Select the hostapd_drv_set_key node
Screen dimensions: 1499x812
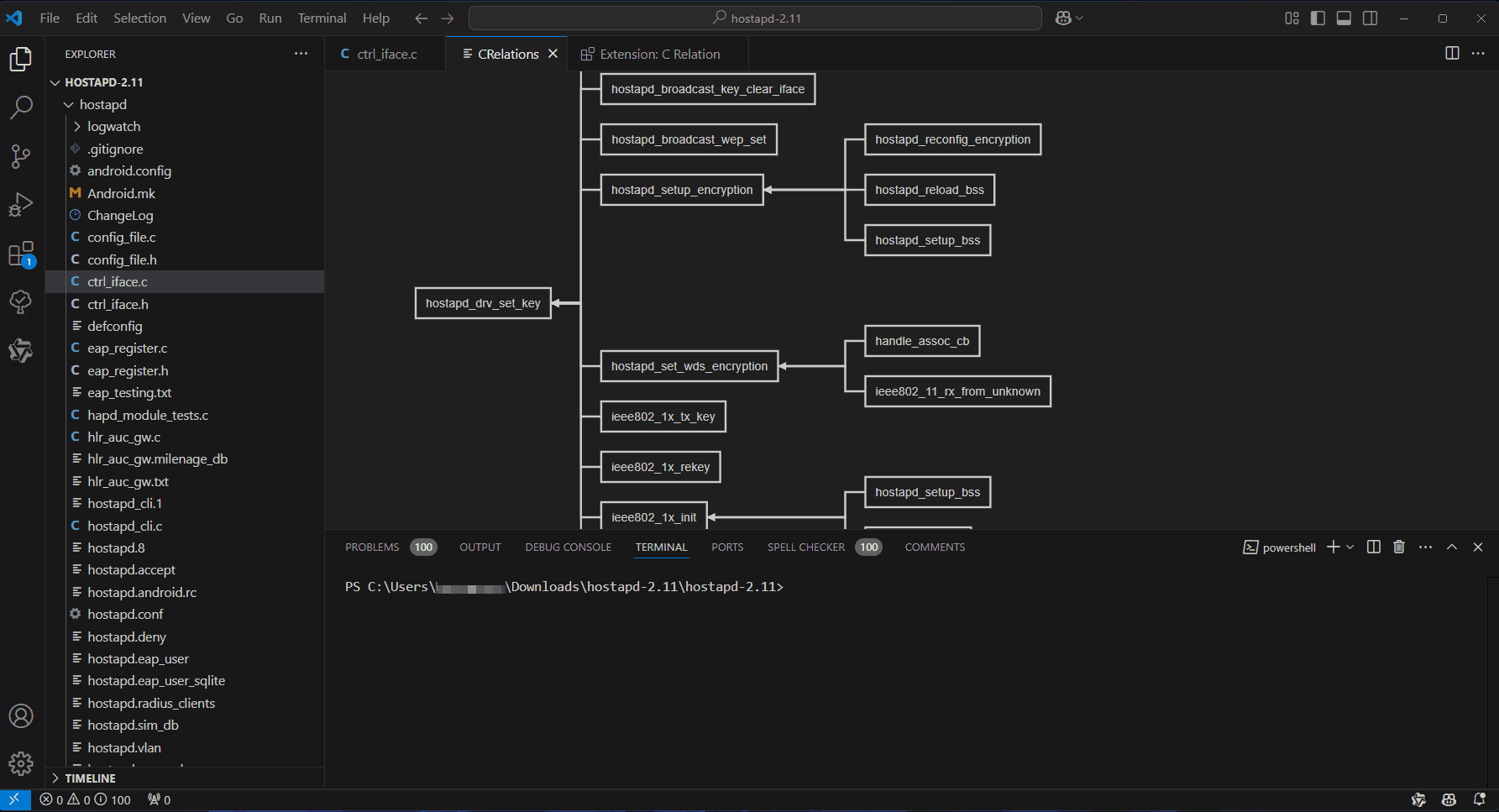pos(483,303)
